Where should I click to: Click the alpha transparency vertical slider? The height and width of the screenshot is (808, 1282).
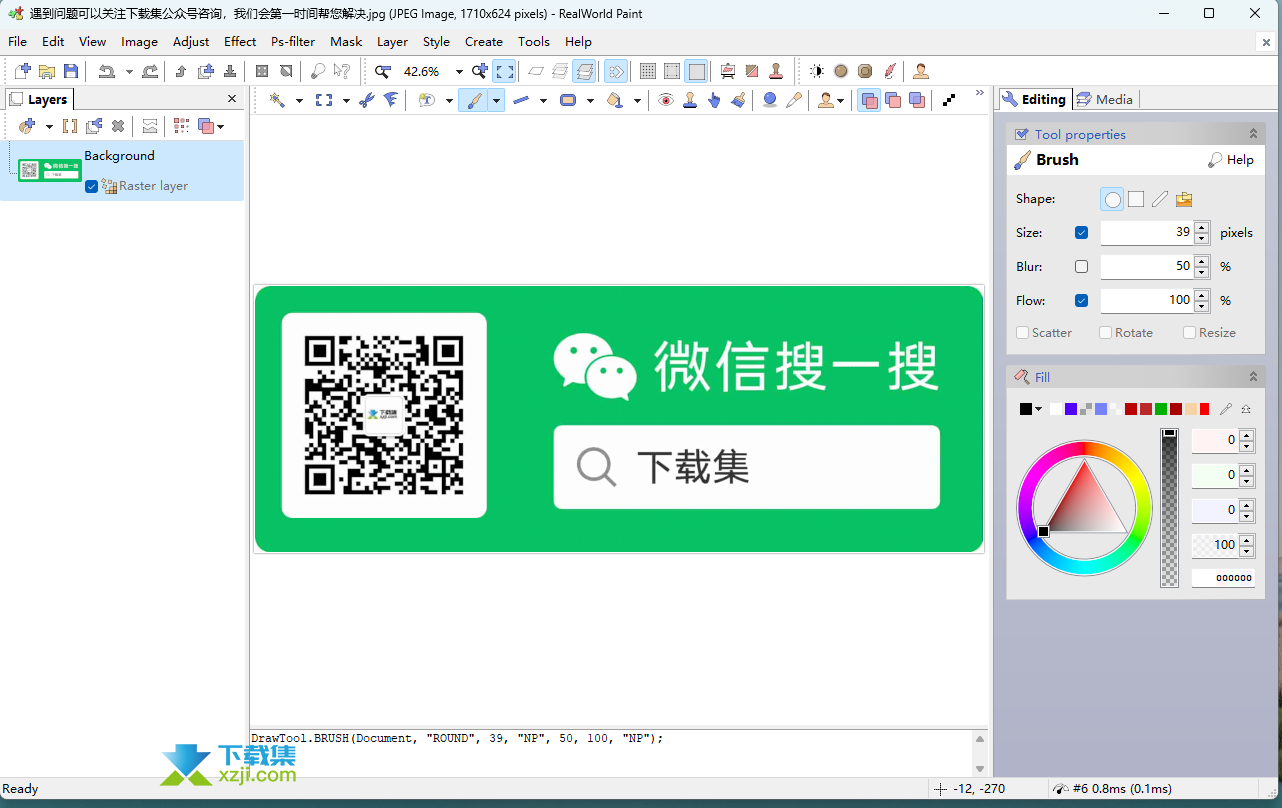tap(1169, 508)
